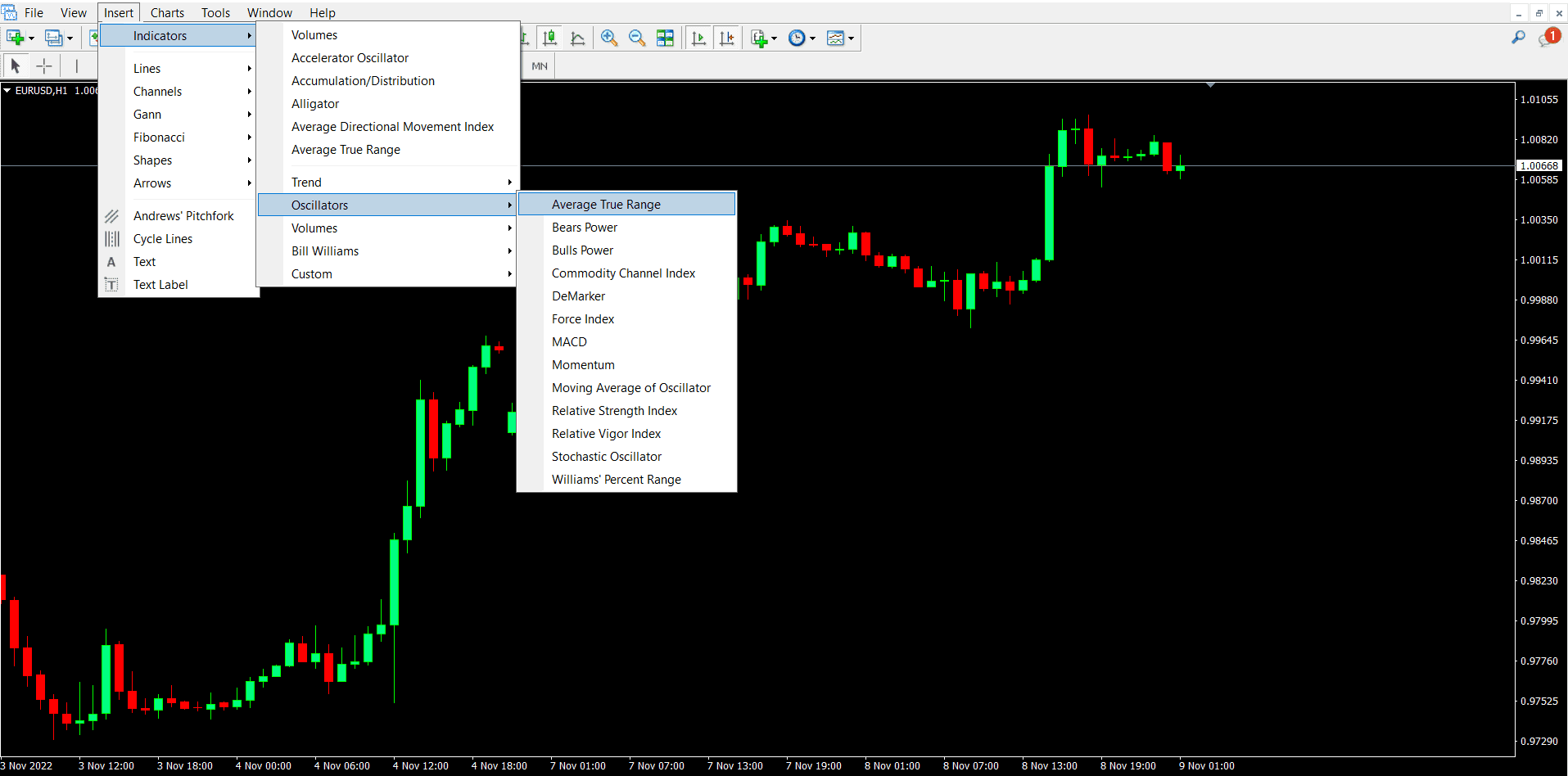
Task: Choose MACD from Oscillators list
Action: [626, 341]
